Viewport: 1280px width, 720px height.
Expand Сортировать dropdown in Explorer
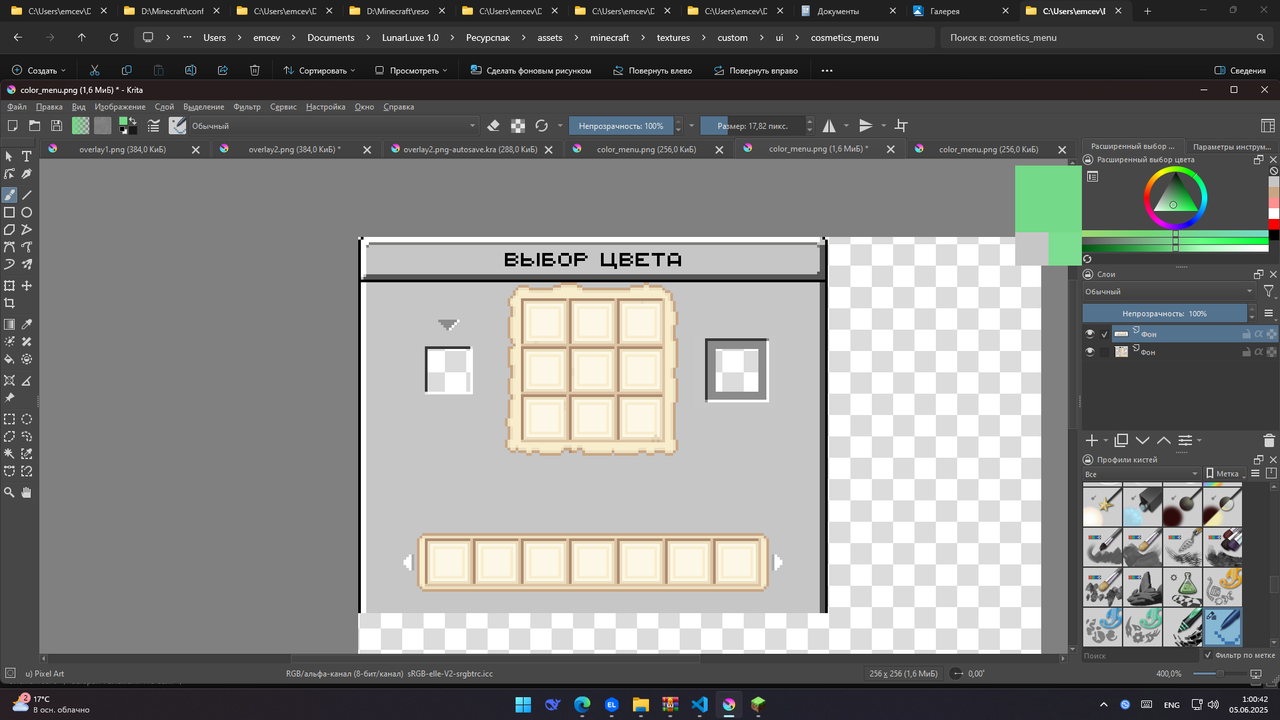point(320,71)
